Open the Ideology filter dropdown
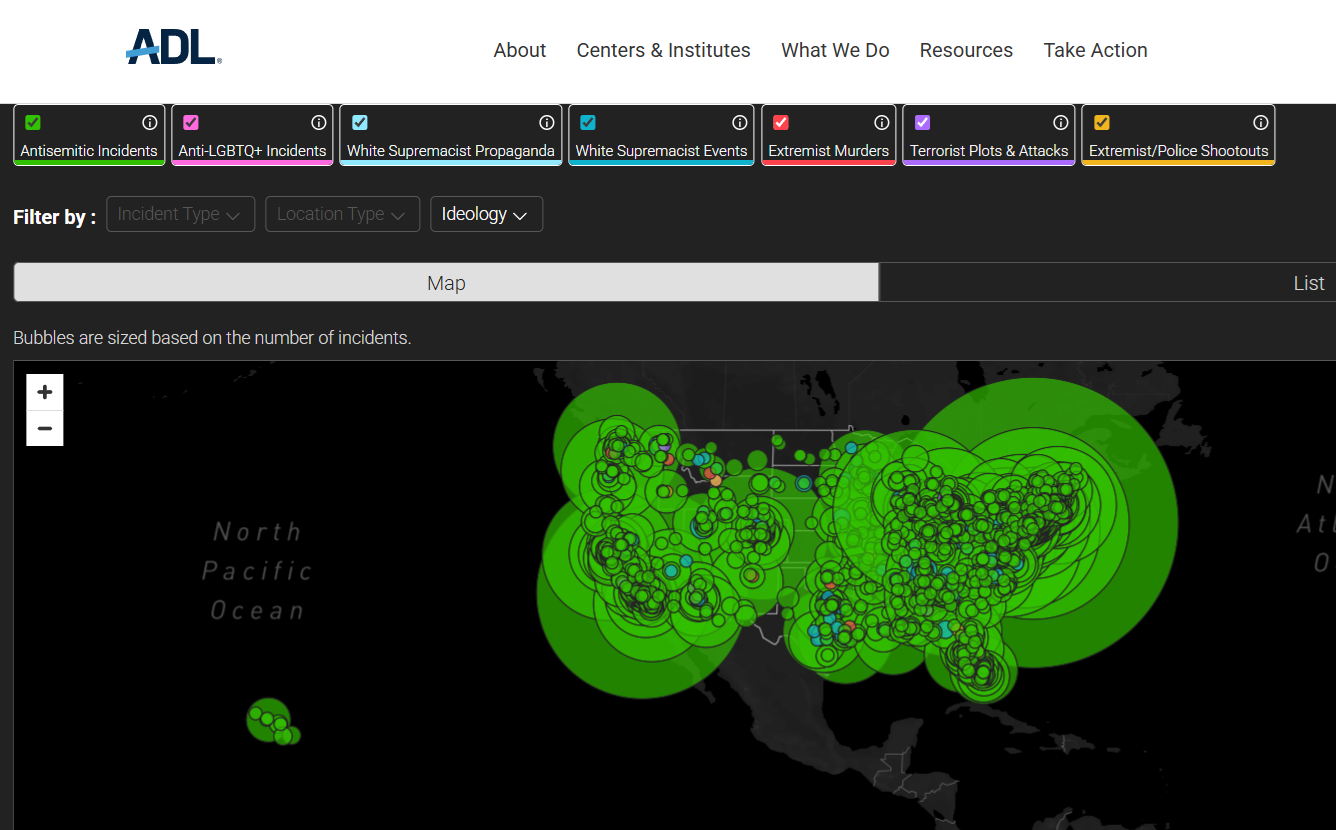Viewport: 1336px width, 830px height. (486, 214)
